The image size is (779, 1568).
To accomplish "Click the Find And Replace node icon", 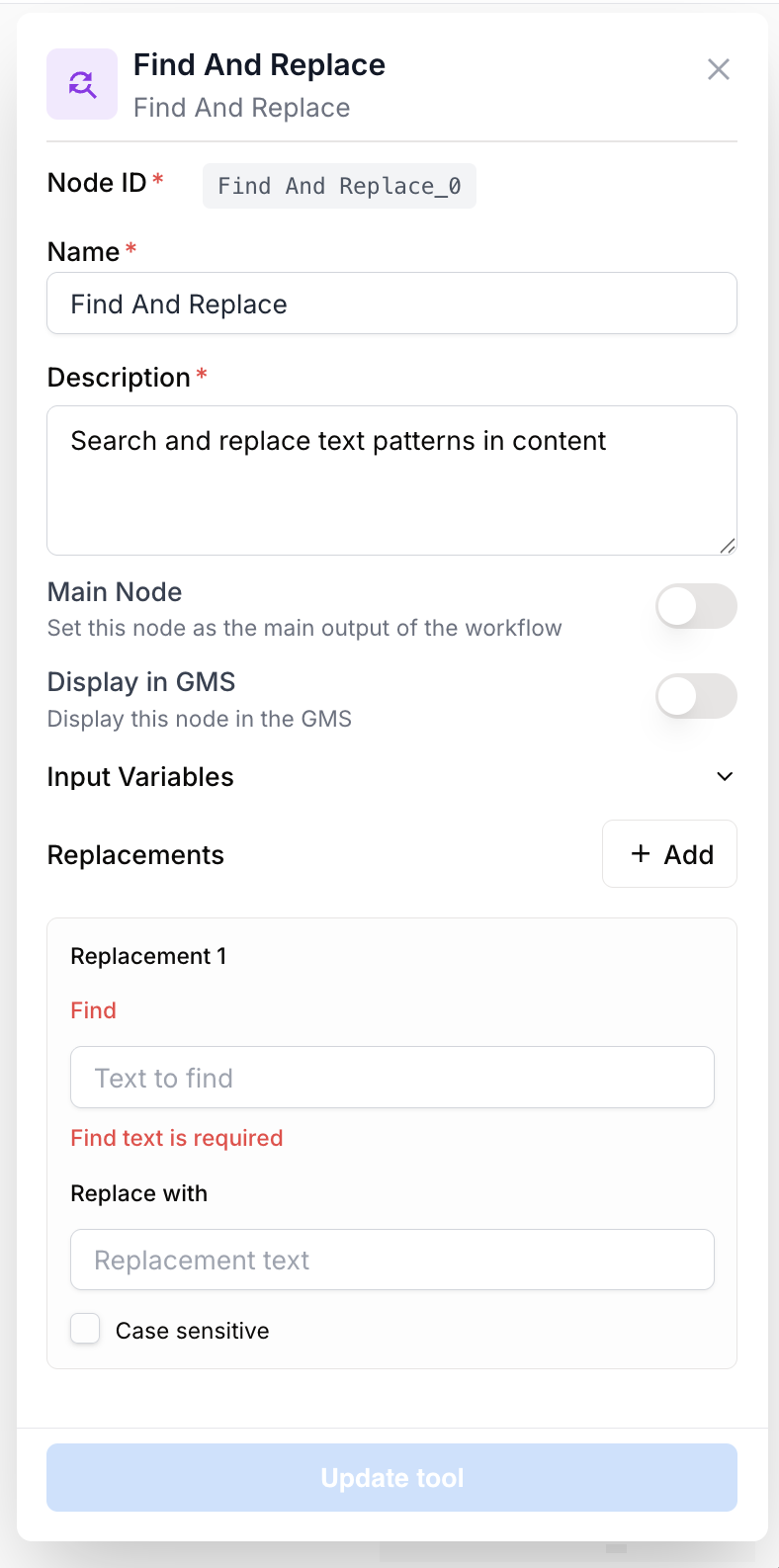I will [82, 84].
